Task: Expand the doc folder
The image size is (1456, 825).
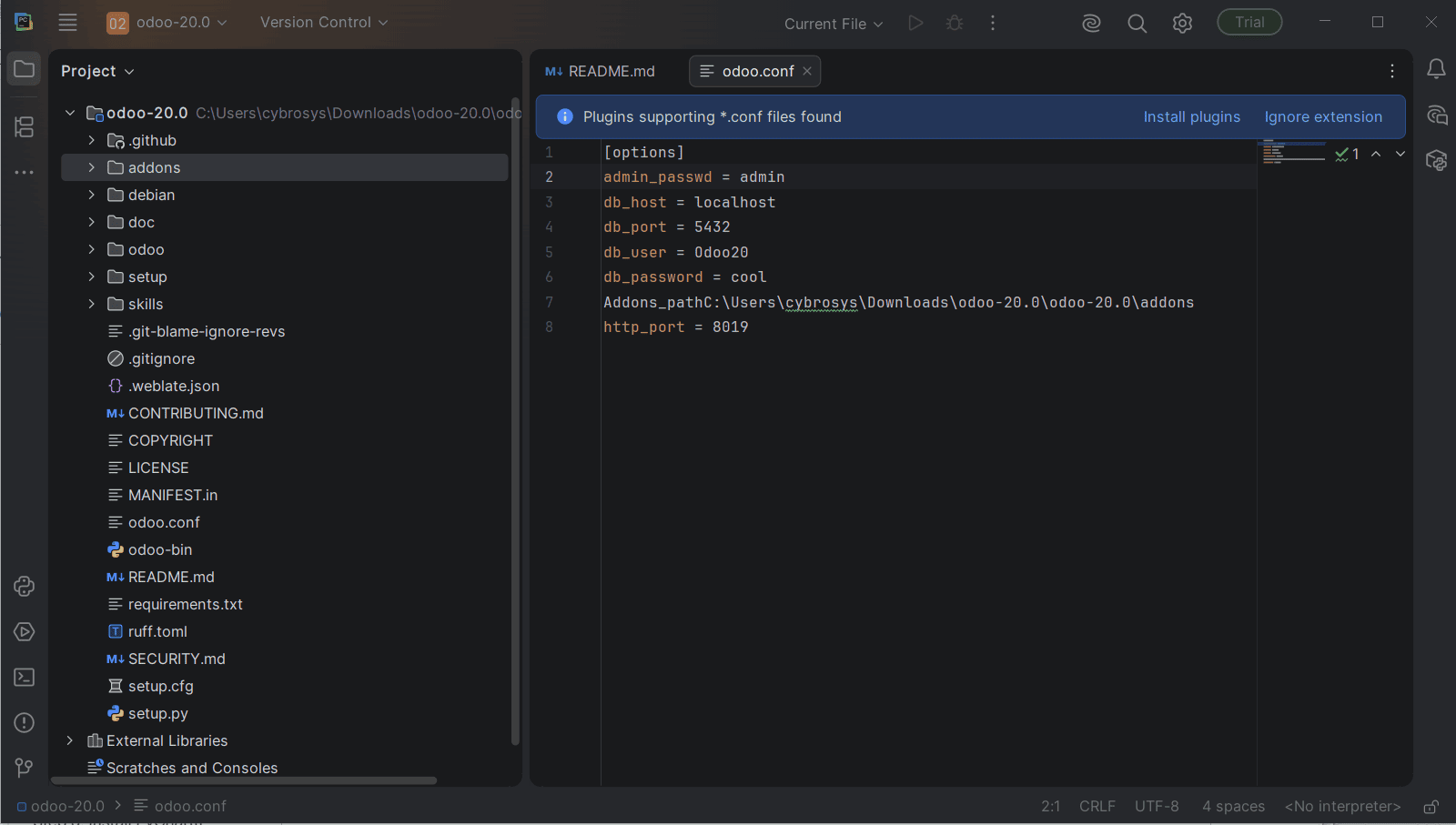Action: [x=91, y=222]
